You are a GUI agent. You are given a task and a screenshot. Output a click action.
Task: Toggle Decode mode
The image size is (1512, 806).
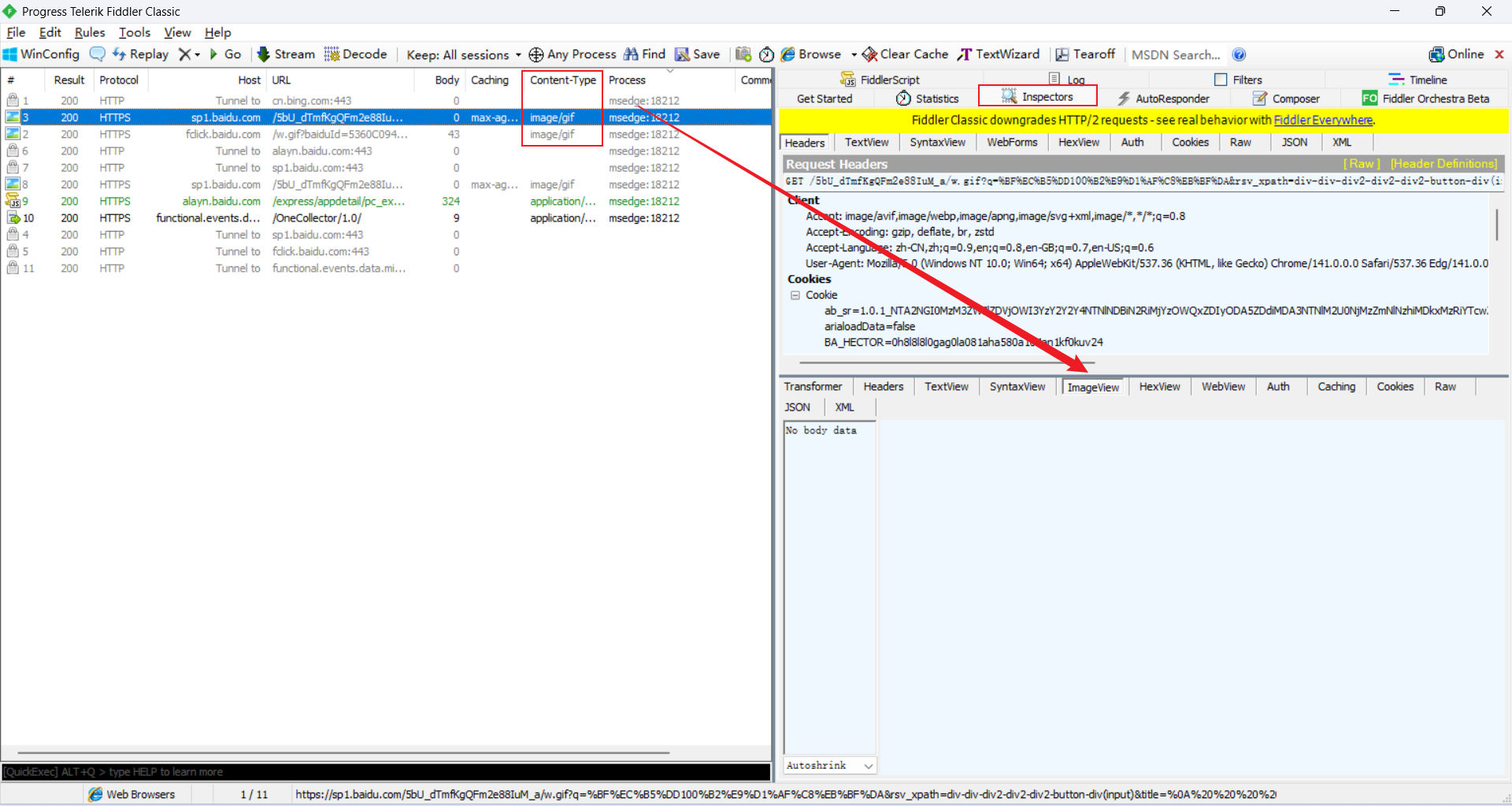(356, 54)
